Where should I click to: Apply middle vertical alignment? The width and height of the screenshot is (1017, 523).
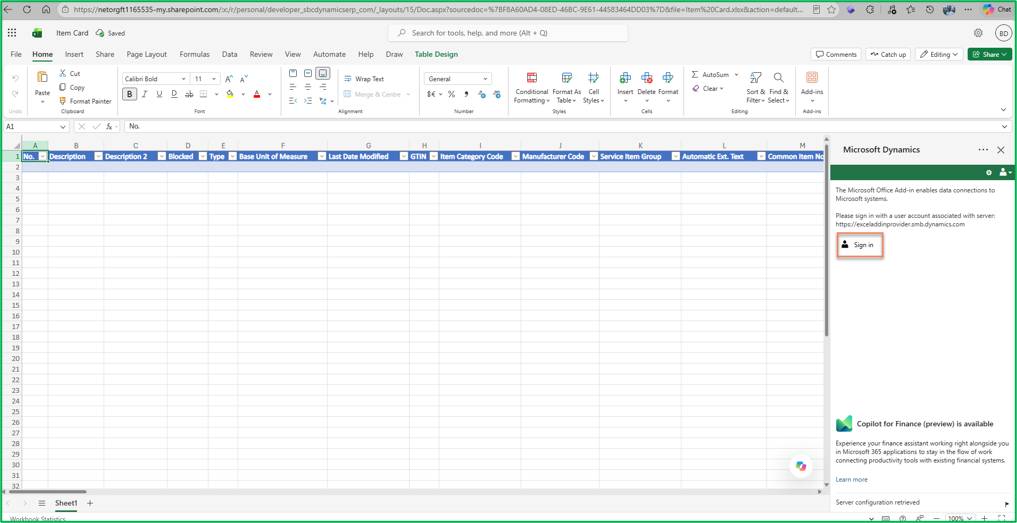tap(308, 73)
